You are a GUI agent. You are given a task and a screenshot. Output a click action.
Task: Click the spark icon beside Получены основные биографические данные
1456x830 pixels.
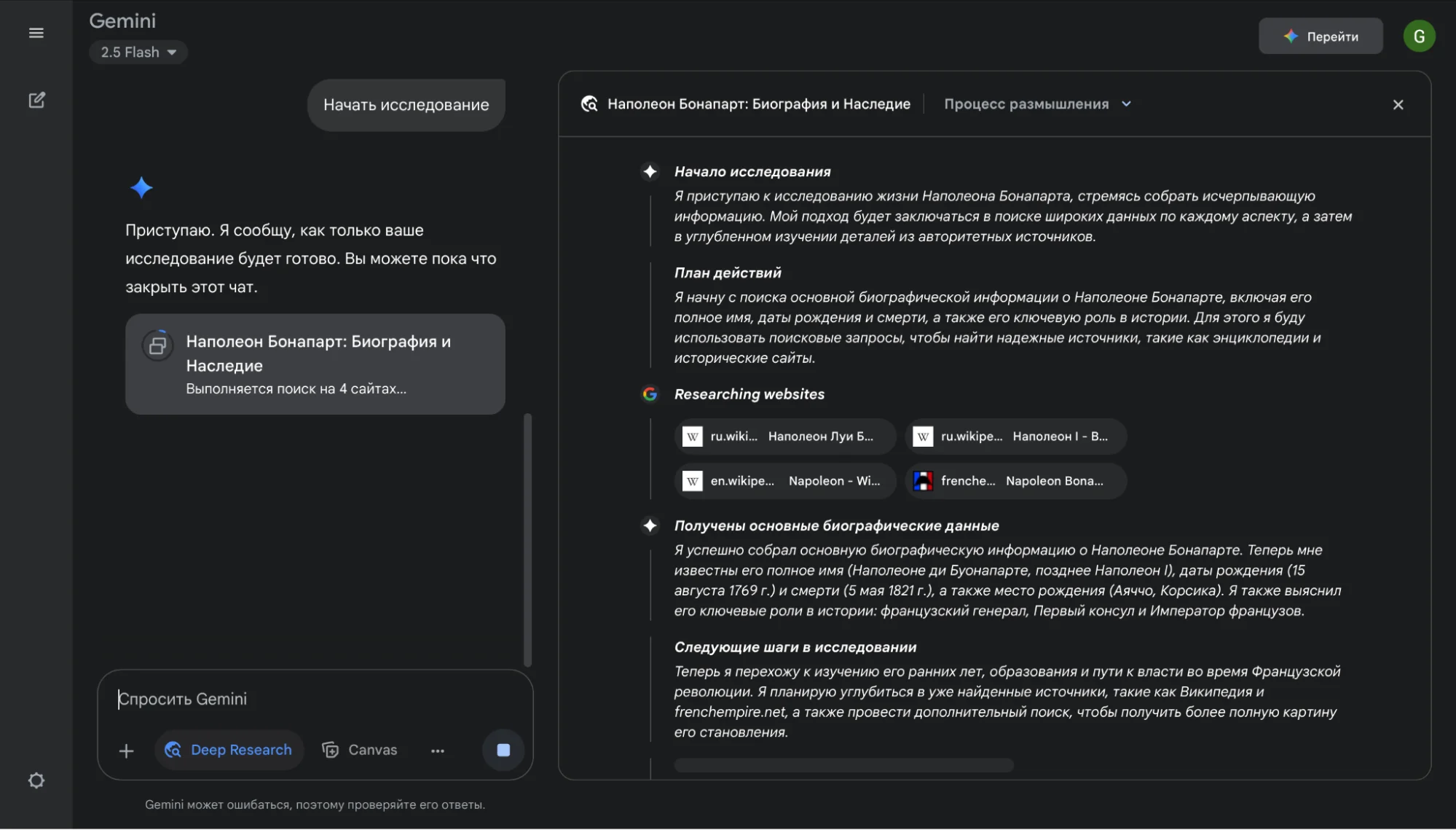tap(650, 526)
